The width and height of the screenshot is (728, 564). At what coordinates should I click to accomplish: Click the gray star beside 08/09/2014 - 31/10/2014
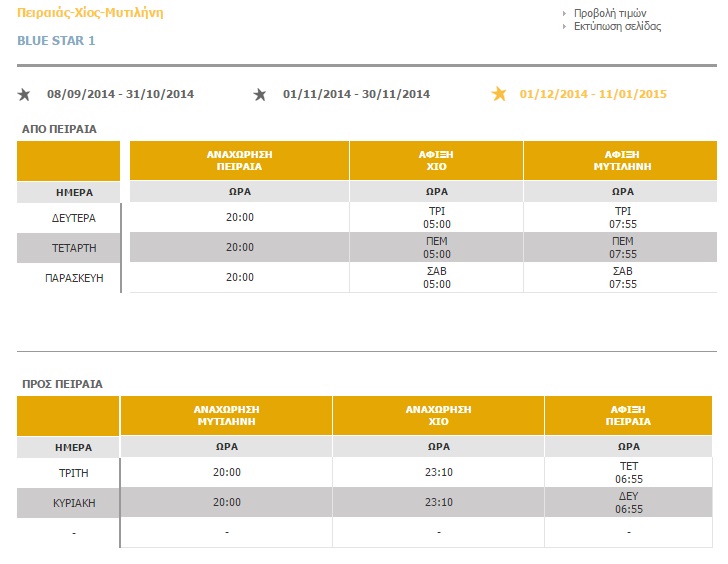pos(24,94)
